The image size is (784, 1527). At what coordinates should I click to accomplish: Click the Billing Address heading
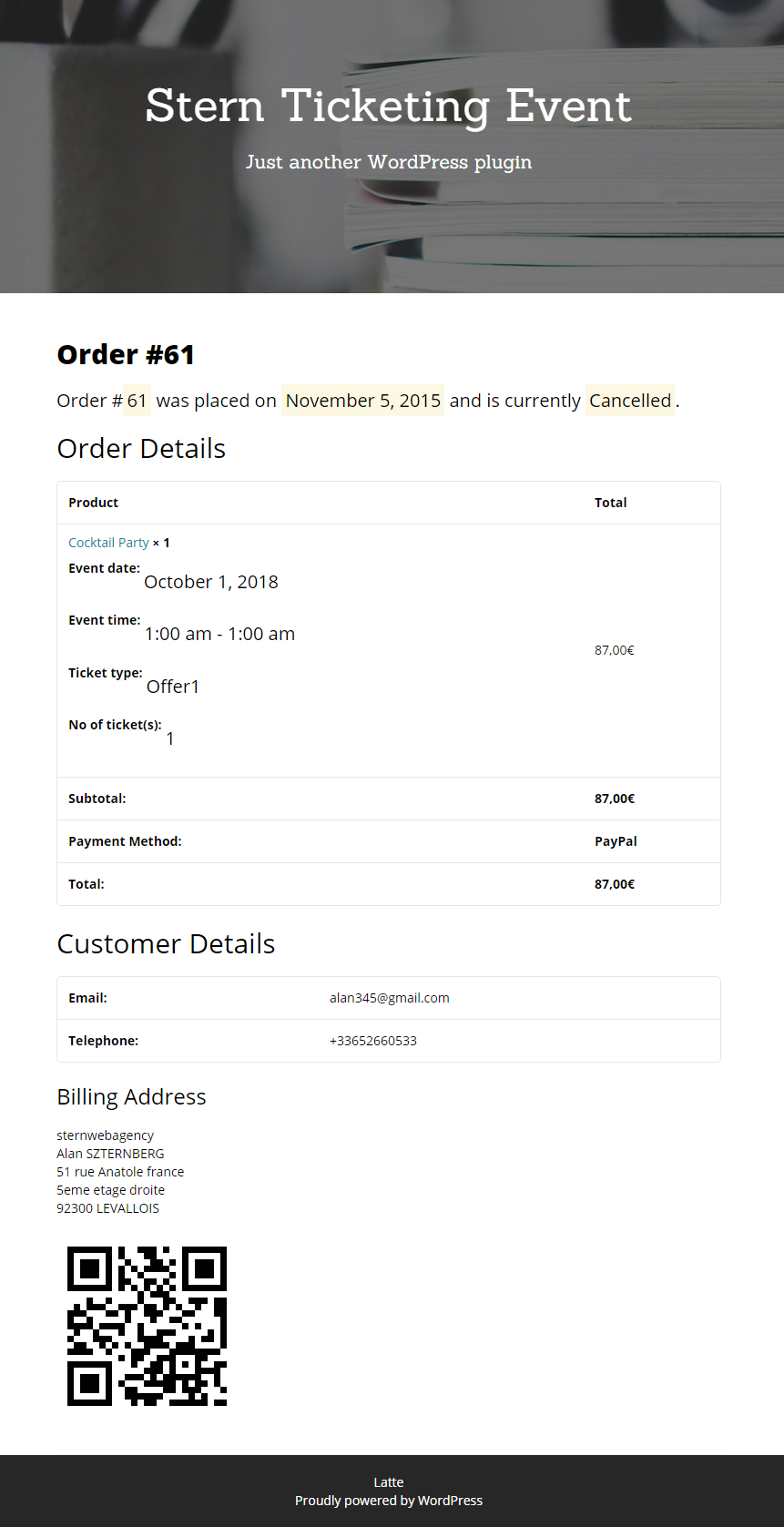click(131, 1097)
